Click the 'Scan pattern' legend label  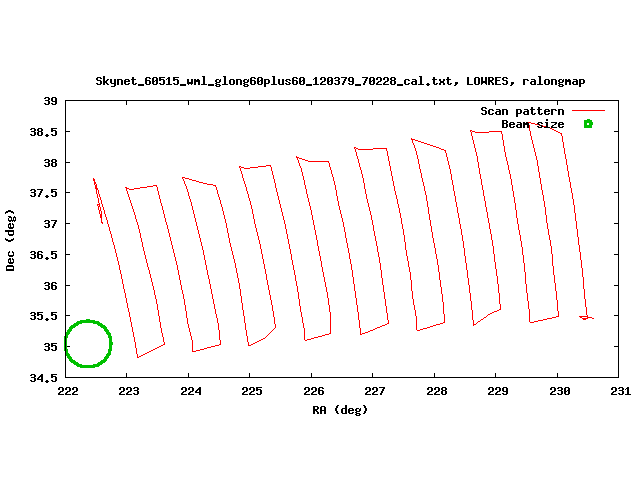pyautogui.click(x=522, y=111)
